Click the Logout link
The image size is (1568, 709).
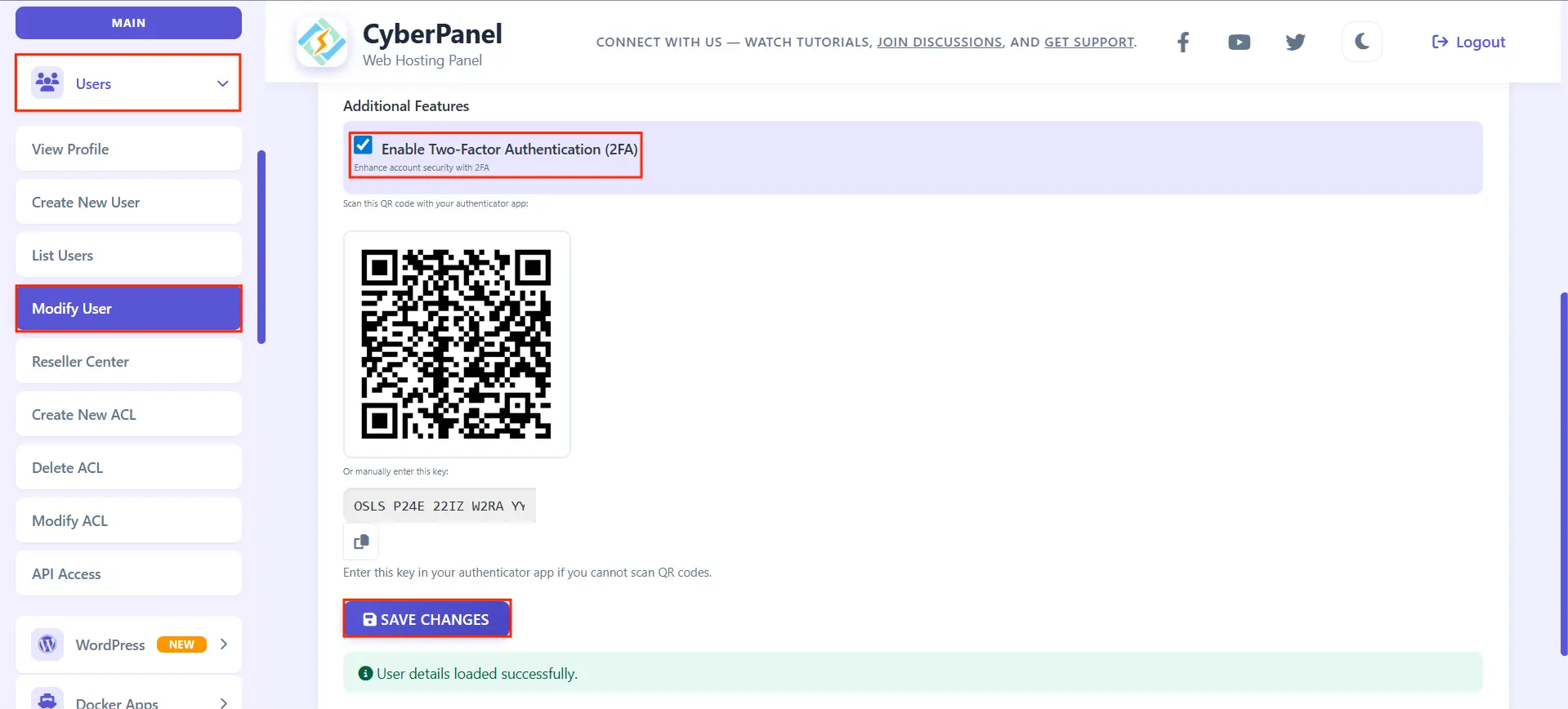point(1468,42)
